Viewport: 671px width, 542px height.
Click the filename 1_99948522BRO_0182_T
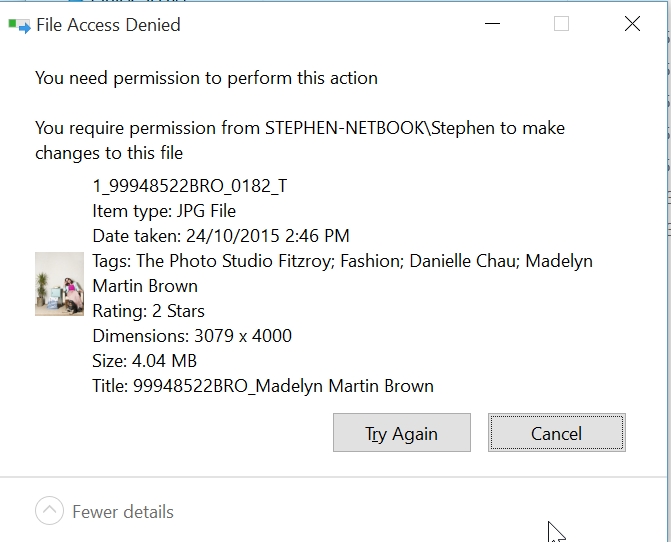(x=190, y=186)
